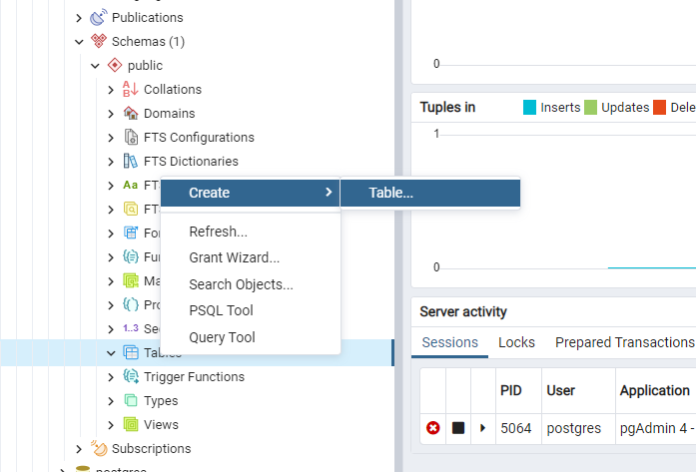This screenshot has height=472, width=696.
Task: Click the orange Deletes legend swatch
Action: pos(660,107)
